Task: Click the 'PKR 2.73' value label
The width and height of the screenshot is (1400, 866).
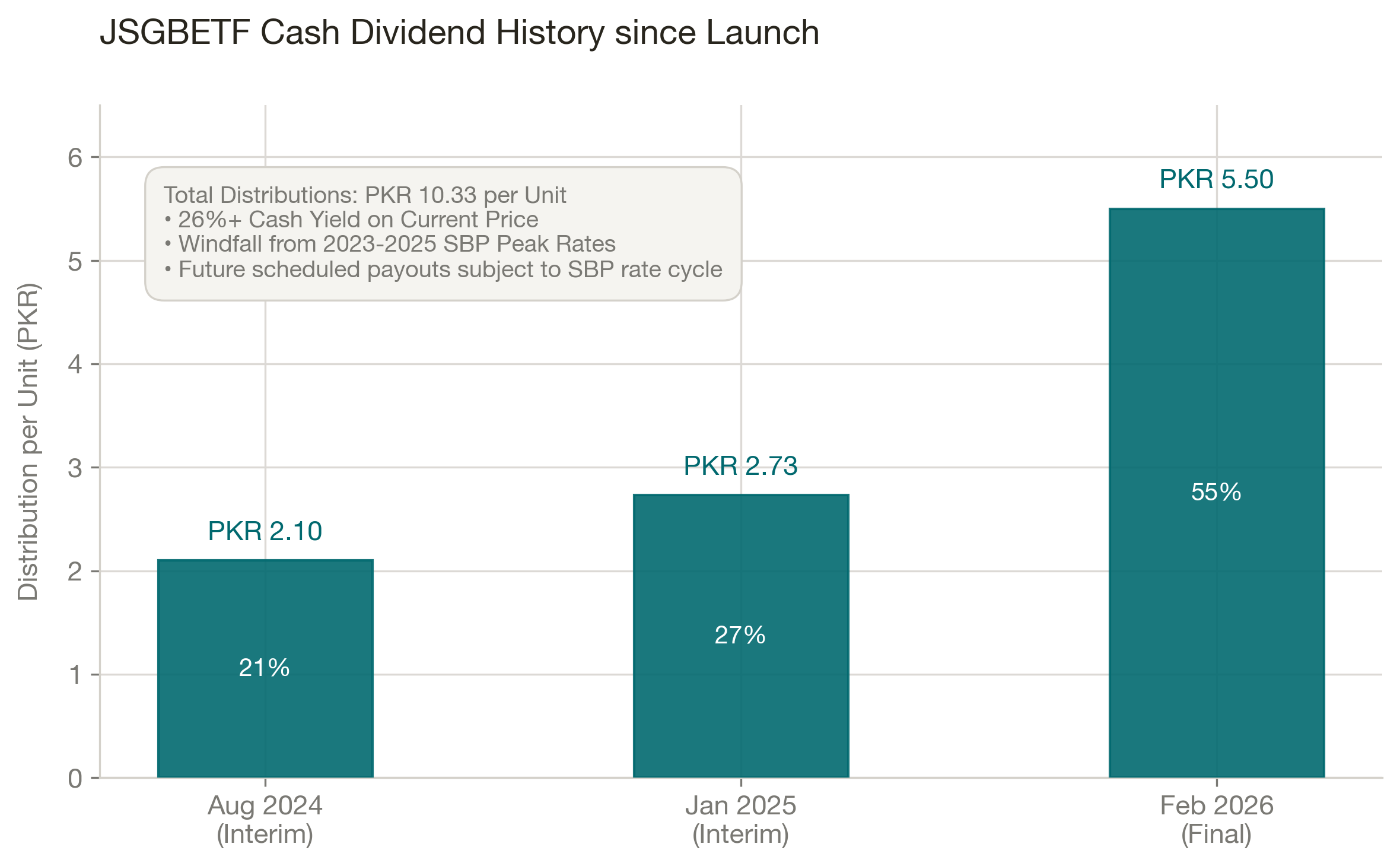Action: click(741, 466)
